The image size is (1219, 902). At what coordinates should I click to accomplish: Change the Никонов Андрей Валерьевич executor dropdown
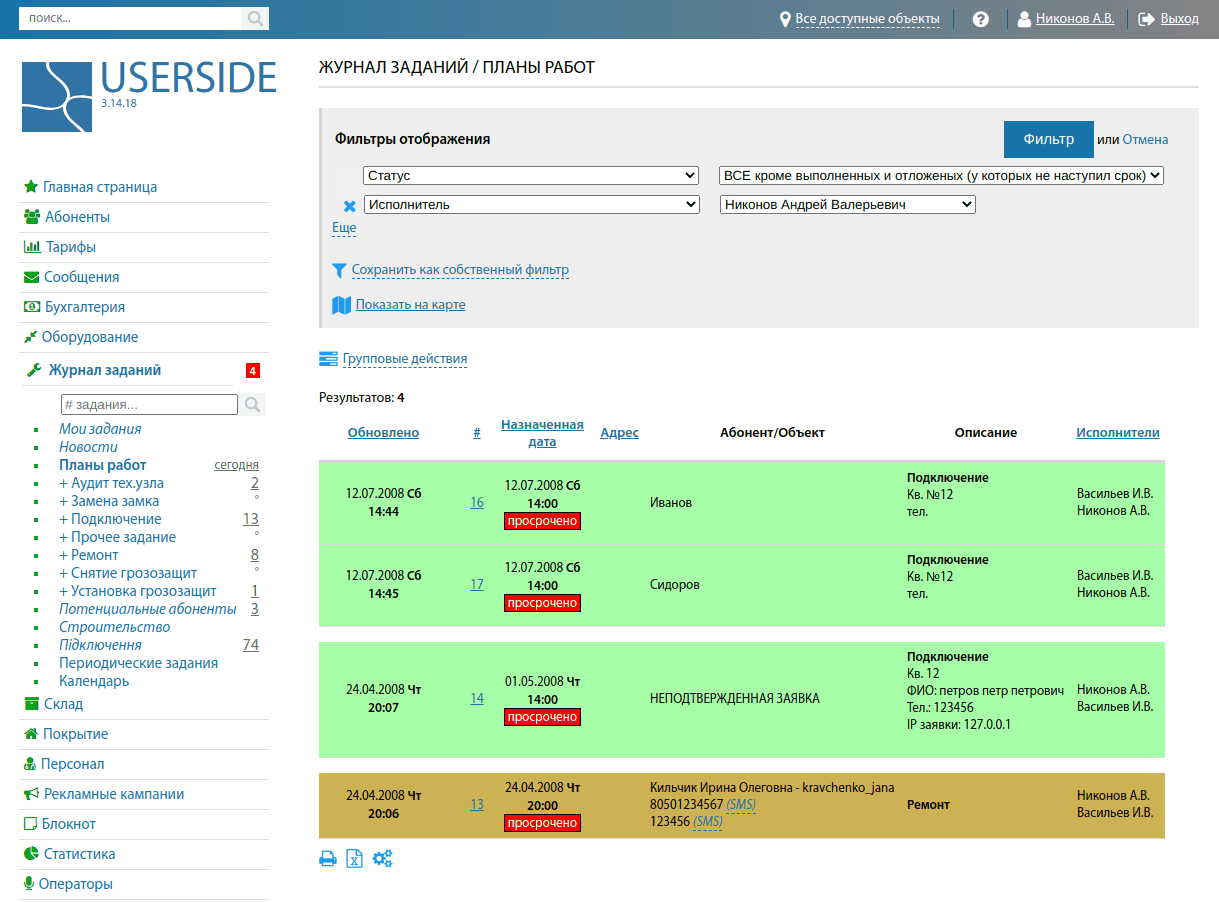point(847,203)
